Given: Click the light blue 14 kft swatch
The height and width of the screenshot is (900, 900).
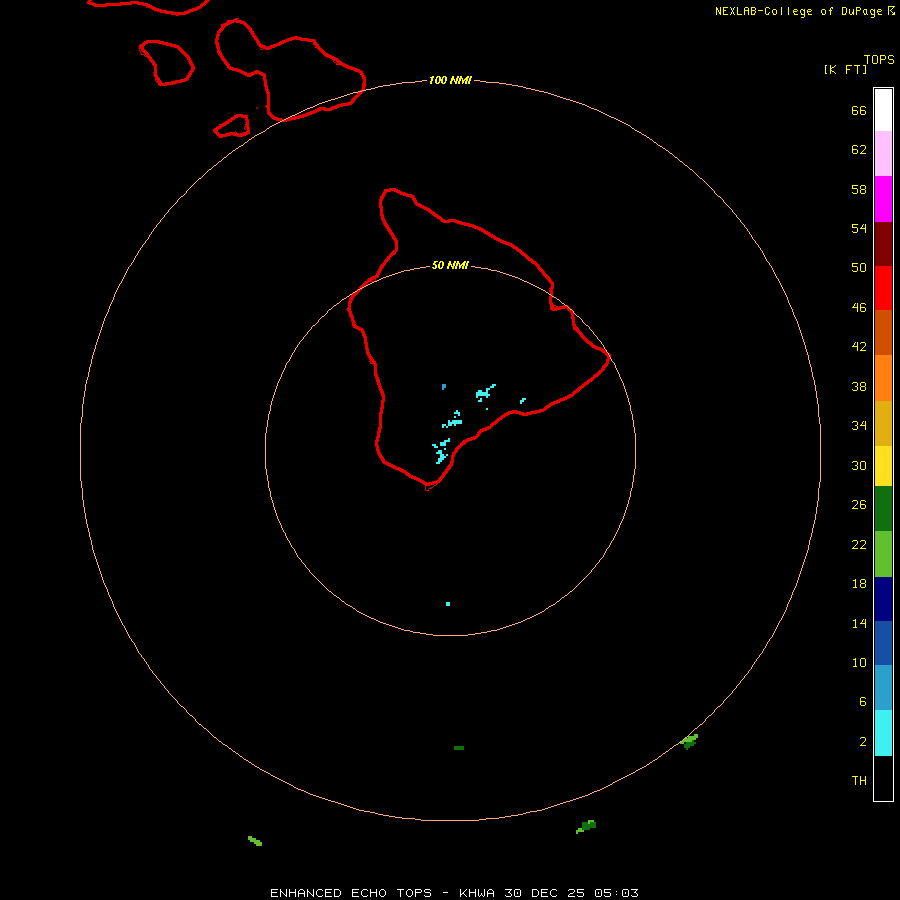Looking at the screenshot, I should 883,688.
